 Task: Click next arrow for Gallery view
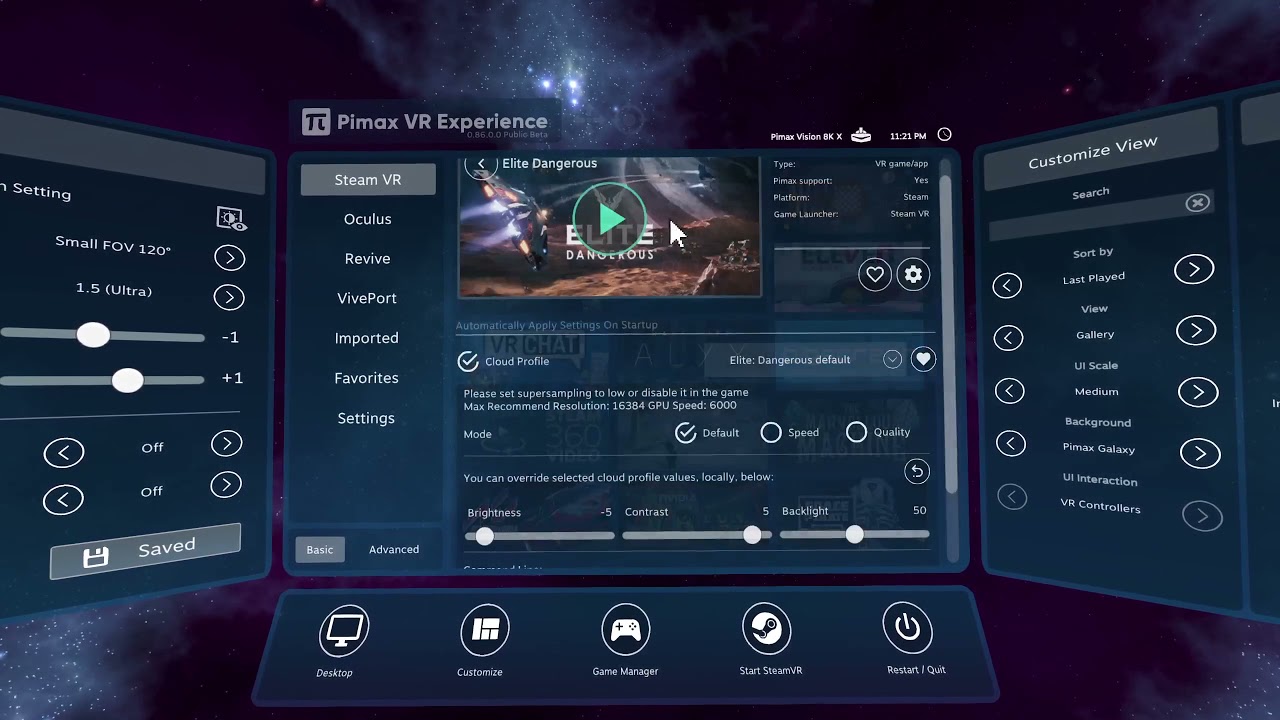pyautogui.click(x=1196, y=330)
